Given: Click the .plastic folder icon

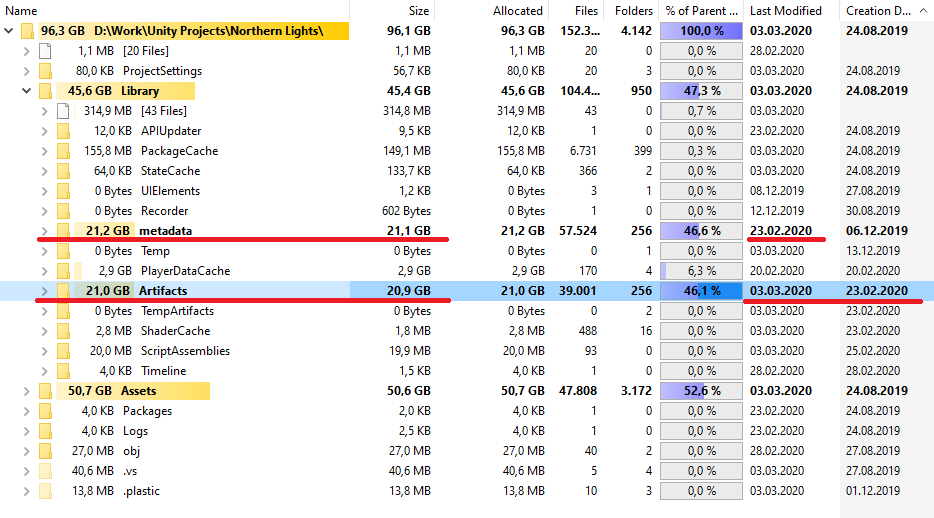Looking at the screenshot, I should coord(45,491).
